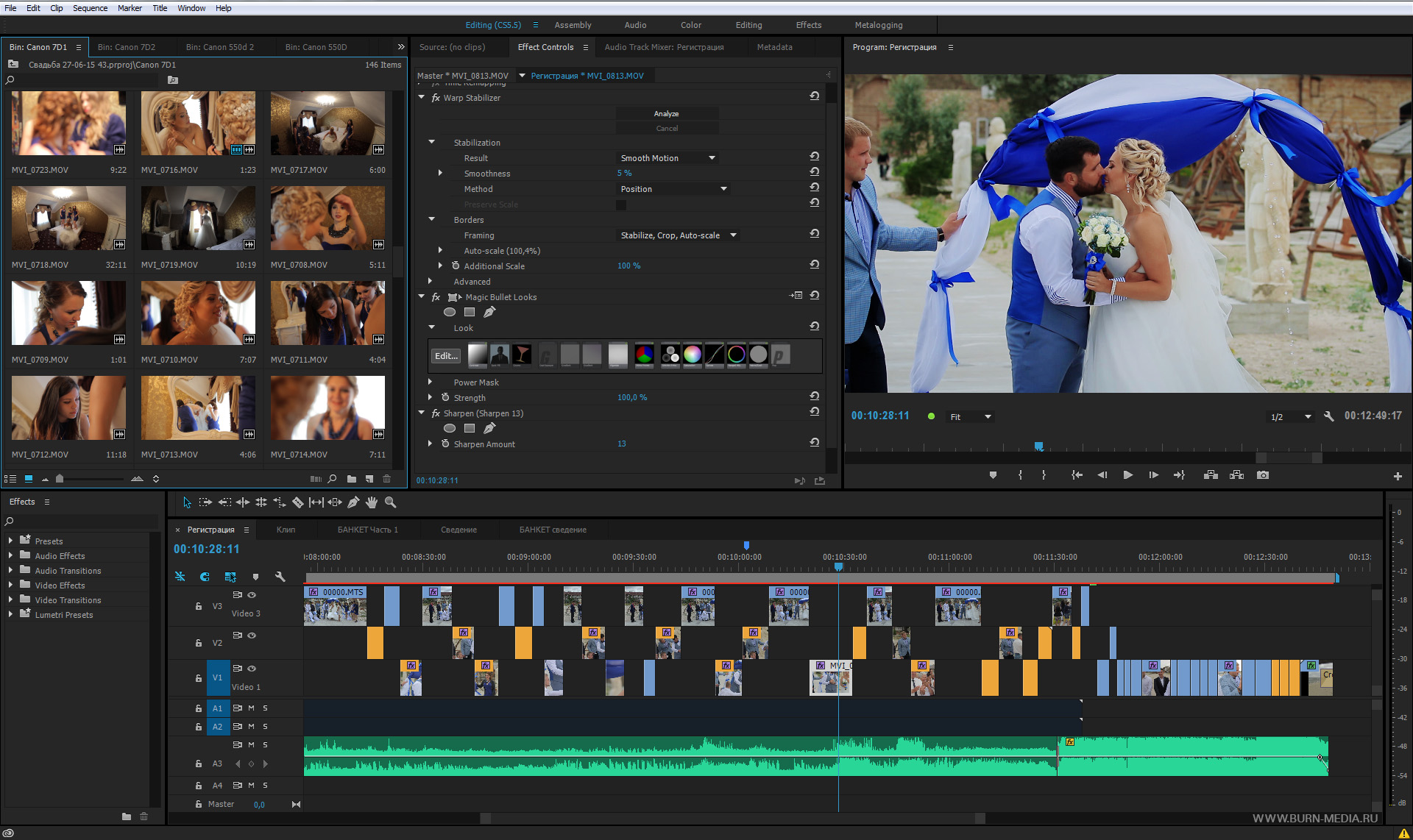Image resolution: width=1413 pixels, height=840 pixels.
Task: Expand the Advanced settings in Warp Stabilizer
Action: 438,281
